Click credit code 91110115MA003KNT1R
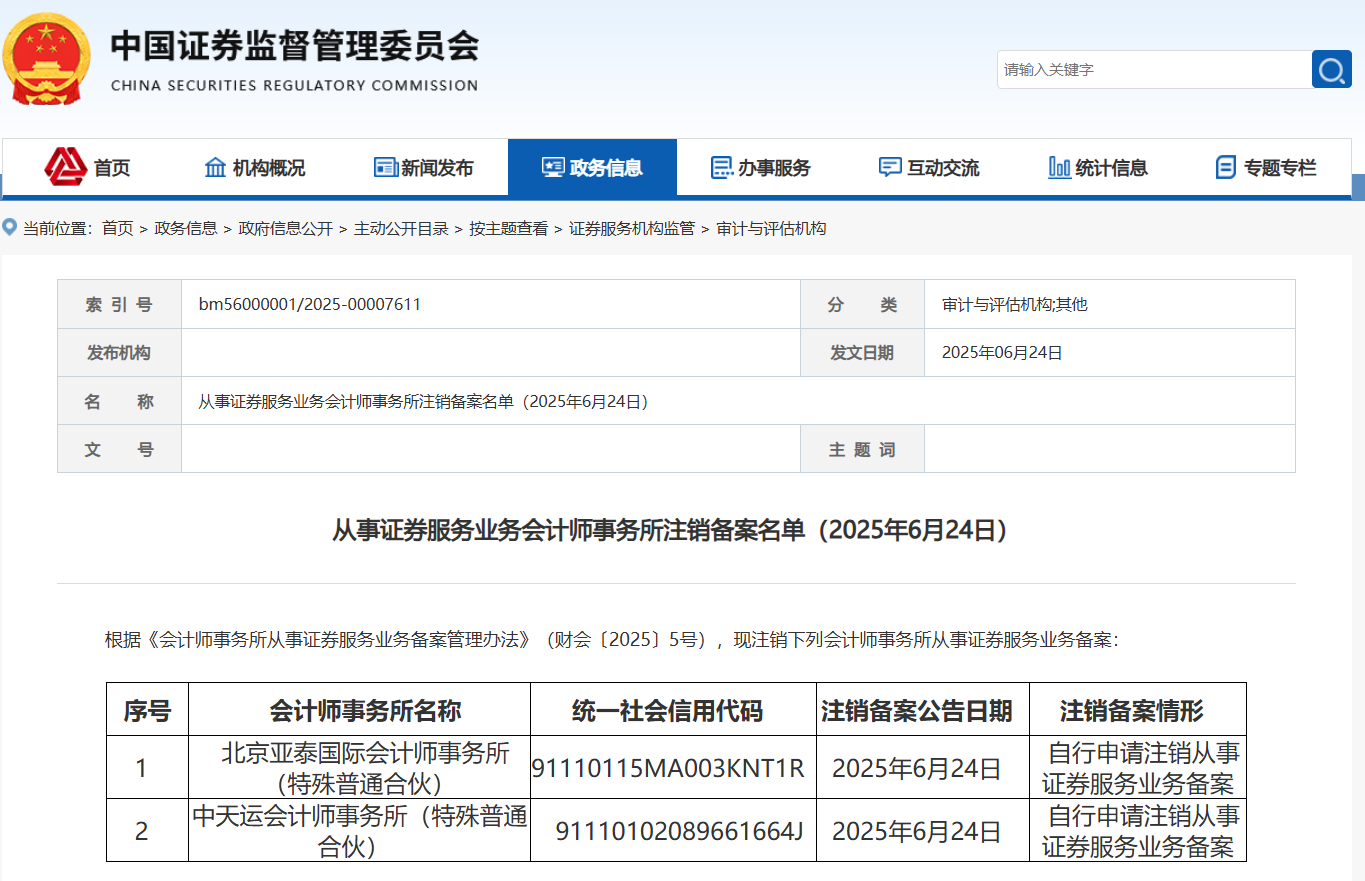Image resolution: width=1365 pixels, height=881 pixels. tap(668, 768)
